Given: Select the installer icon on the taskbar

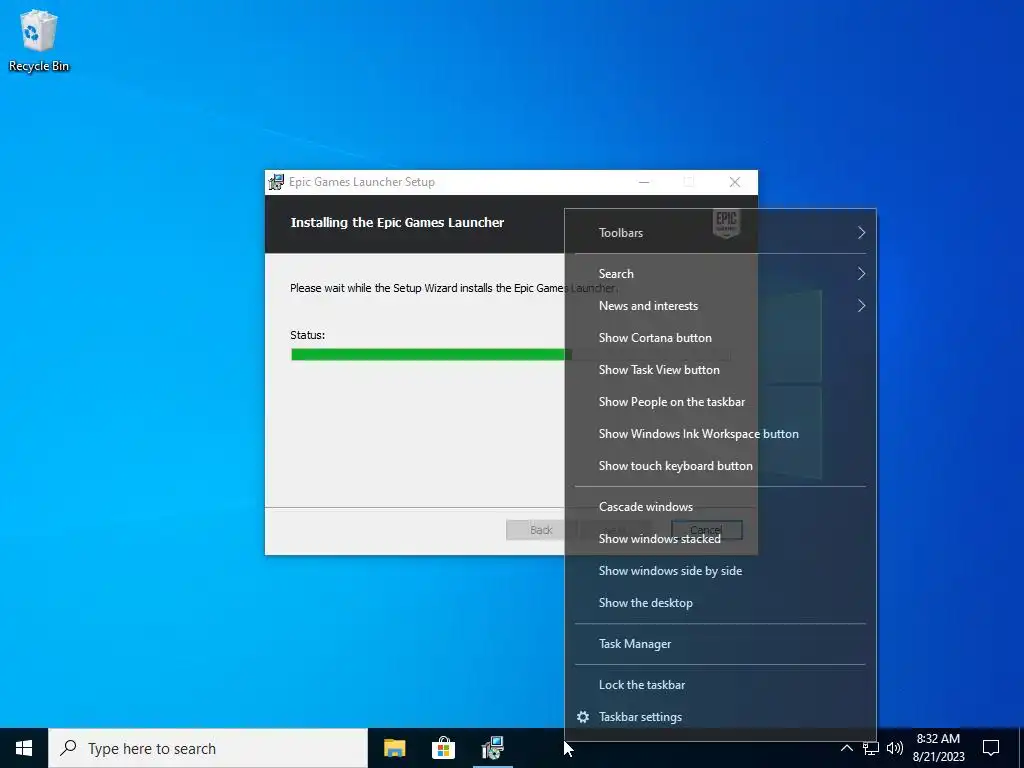Looking at the screenshot, I should pos(492,748).
